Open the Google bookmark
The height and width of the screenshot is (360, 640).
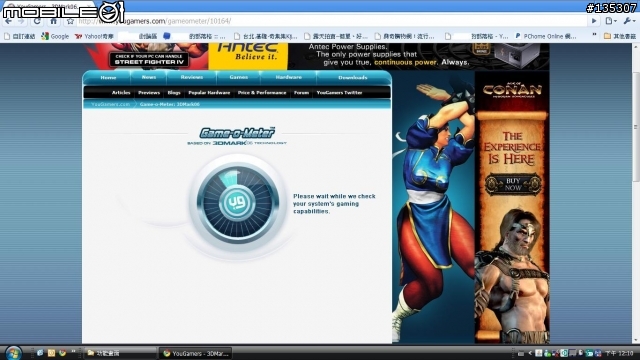tap(55, 36)
